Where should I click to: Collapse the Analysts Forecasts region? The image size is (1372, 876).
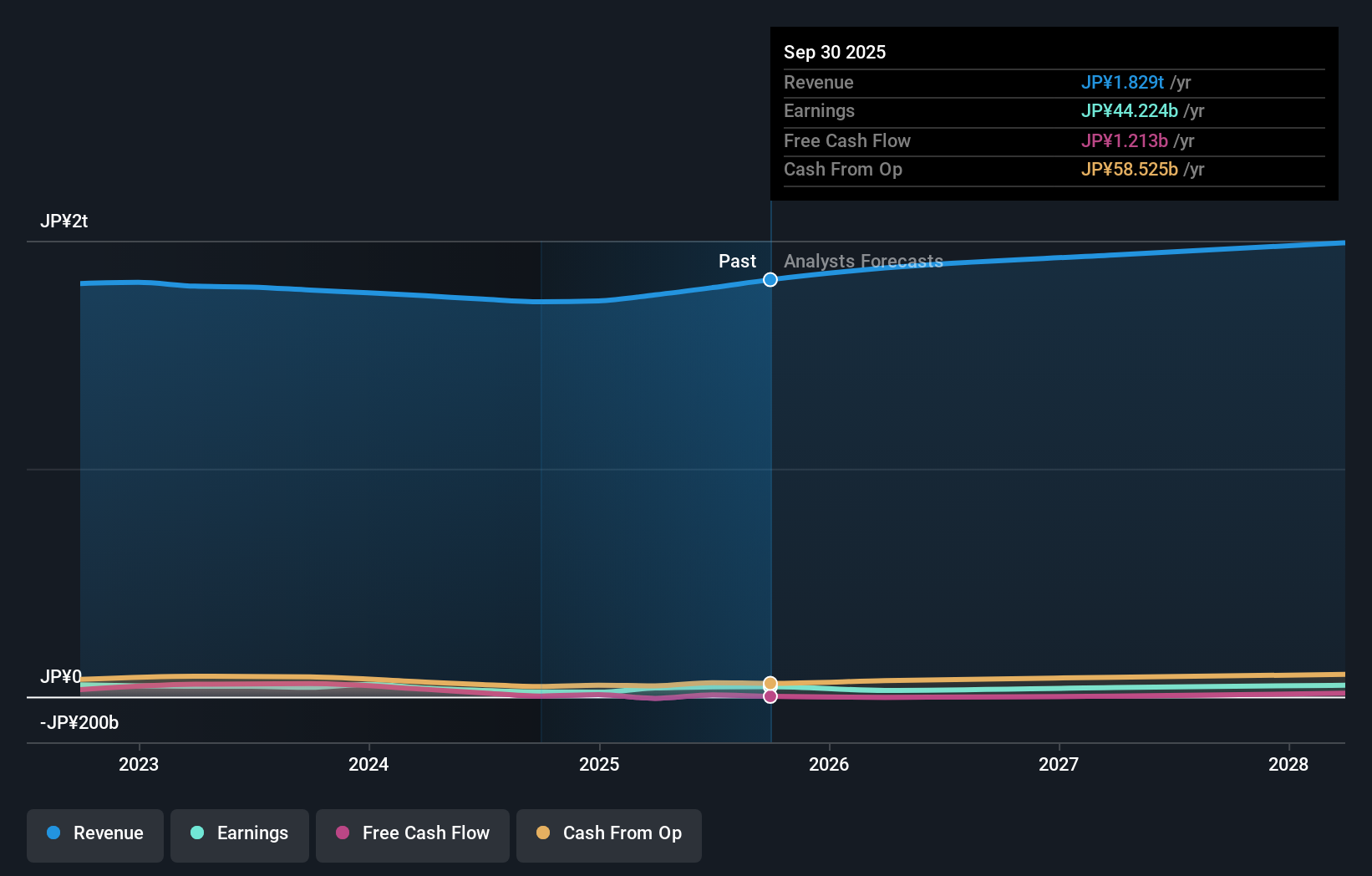862,261
